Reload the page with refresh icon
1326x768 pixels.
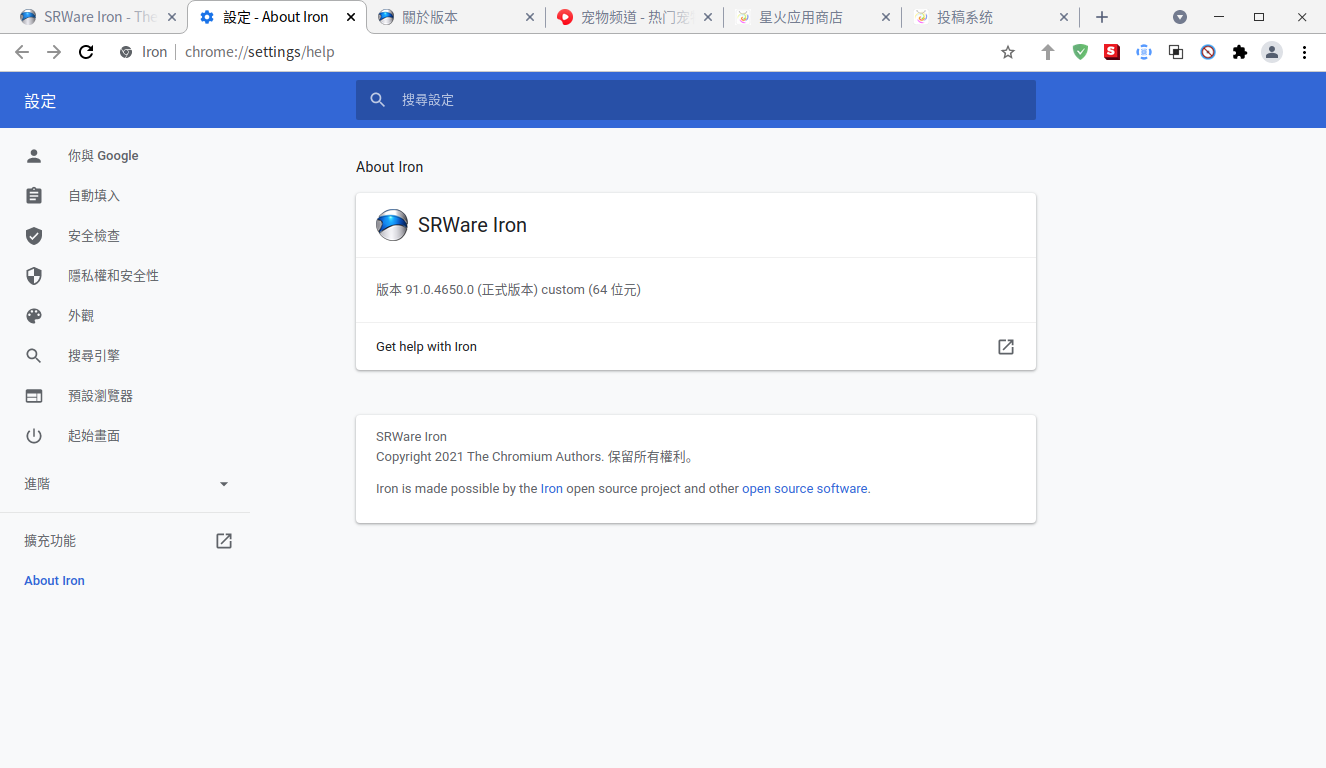pos(86,52)
